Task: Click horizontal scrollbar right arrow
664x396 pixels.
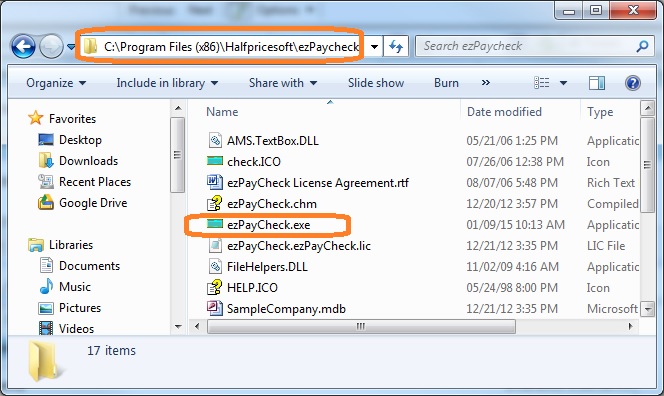Action: pyautogui.click(x=630, y=326)
